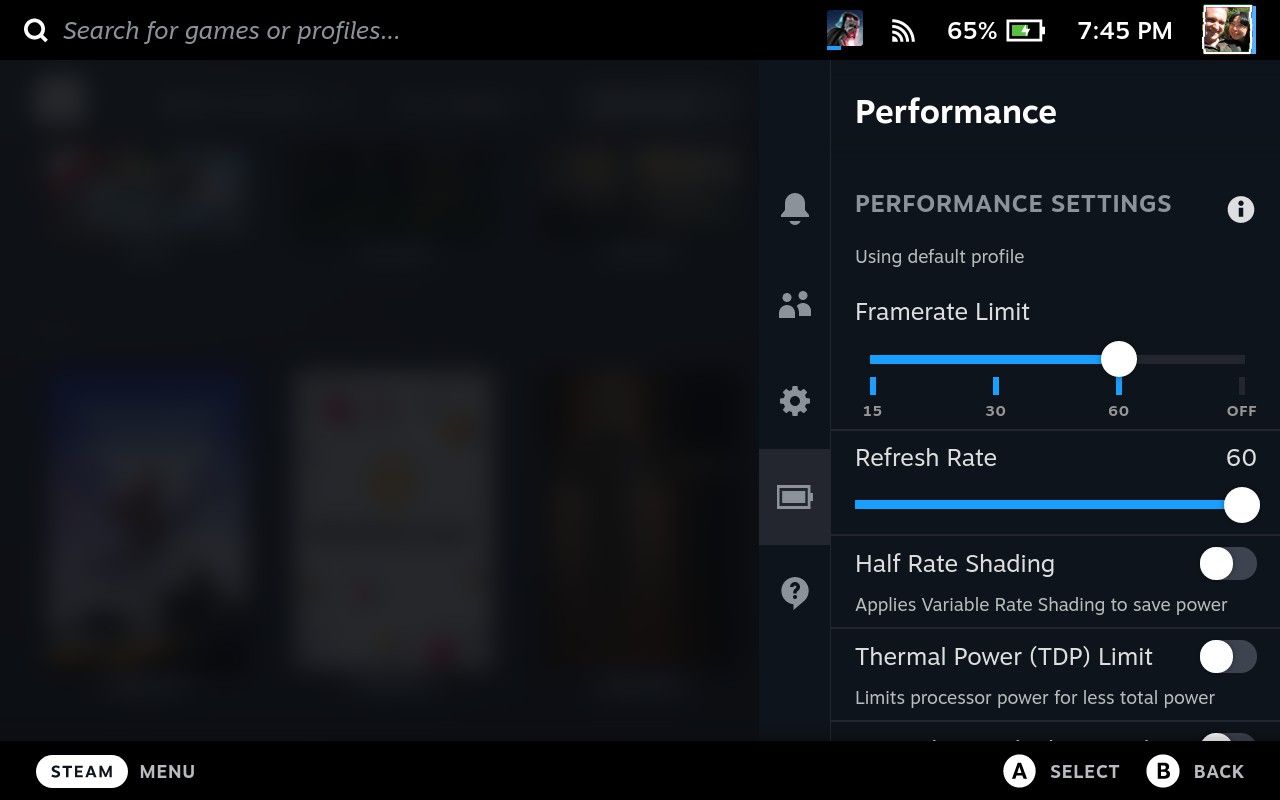Open the Help question mark tab

pos(794,593)
